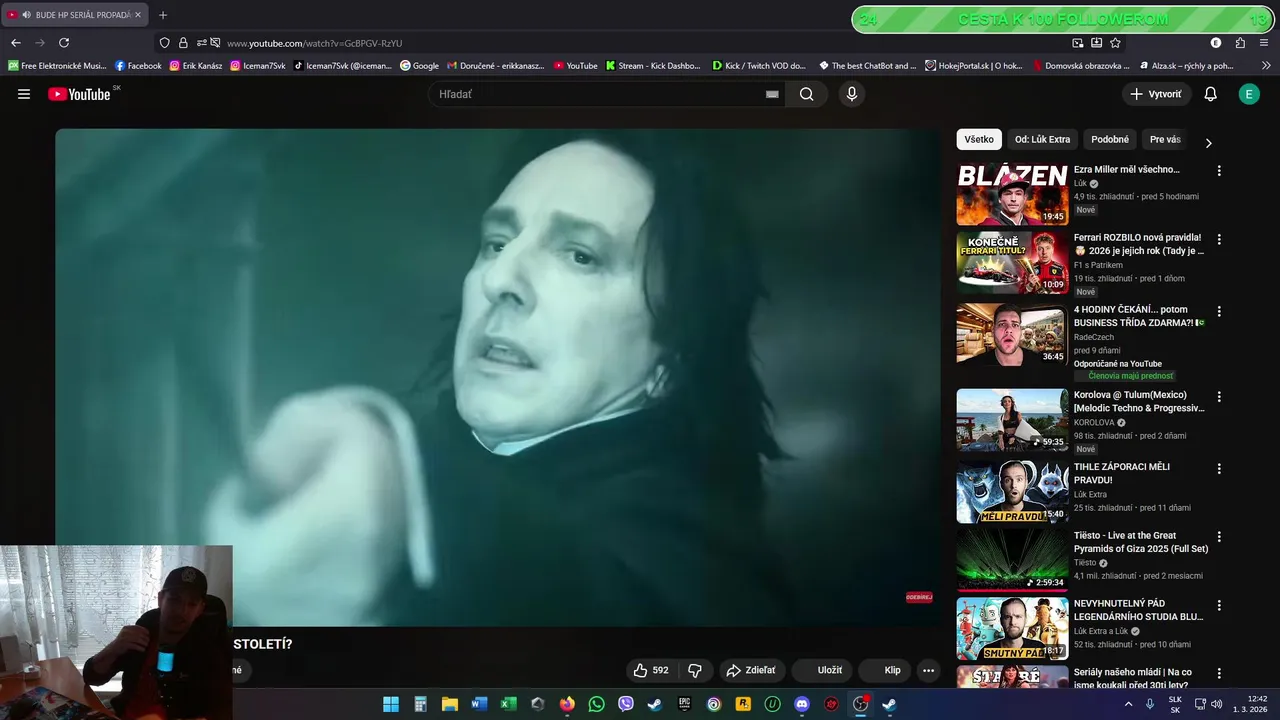Open Windows Start menu
1280x720 pixels.
pos(391,704)
